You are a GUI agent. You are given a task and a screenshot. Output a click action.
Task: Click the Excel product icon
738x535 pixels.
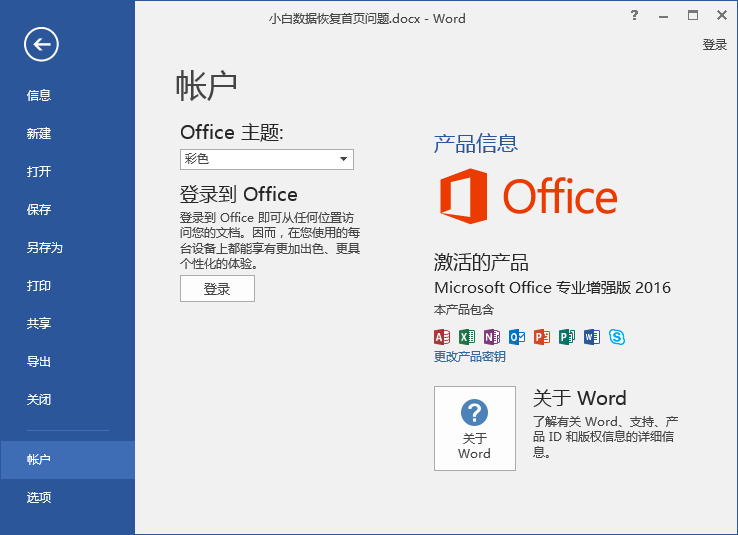tap(467, 337)
